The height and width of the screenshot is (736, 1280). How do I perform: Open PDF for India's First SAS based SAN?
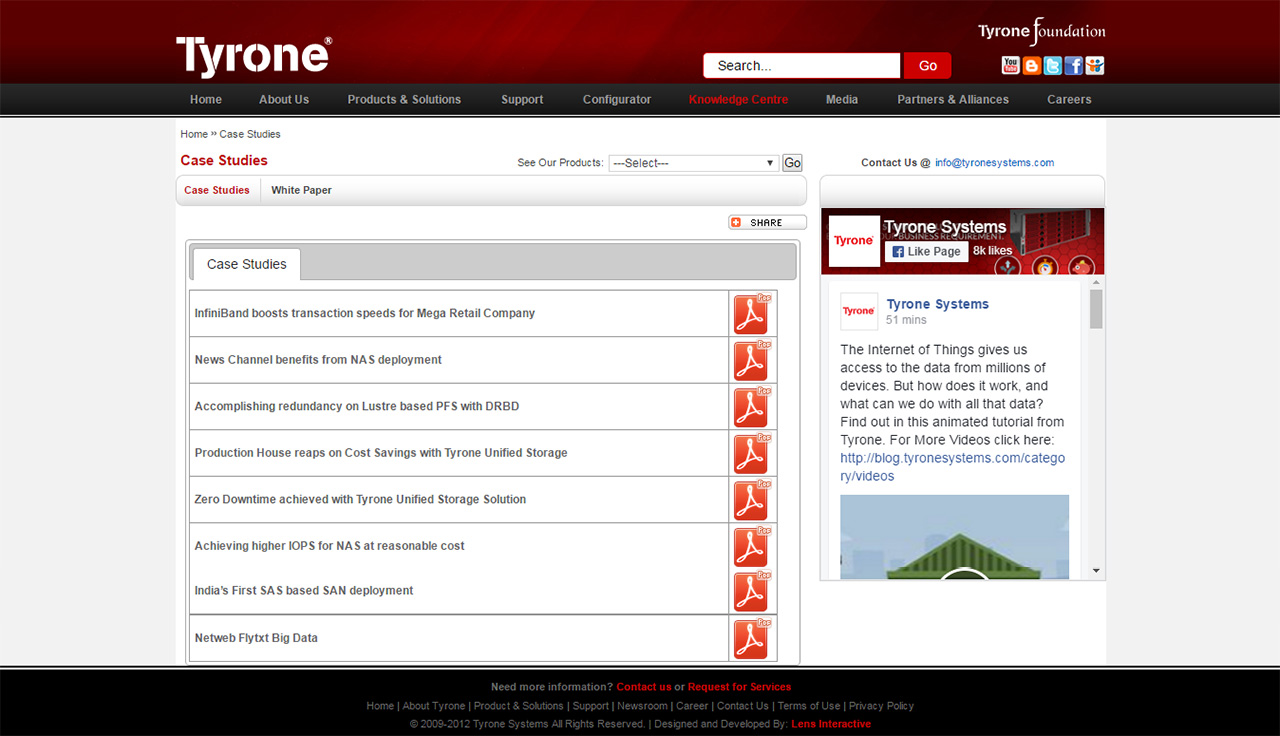tap(752, 591)
